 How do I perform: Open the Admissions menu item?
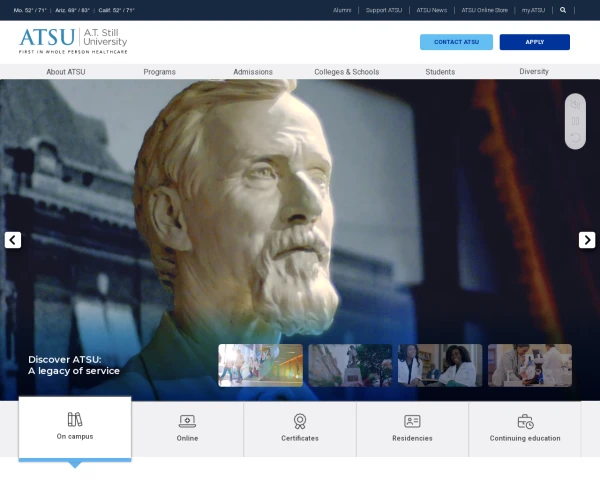(253, 72)
